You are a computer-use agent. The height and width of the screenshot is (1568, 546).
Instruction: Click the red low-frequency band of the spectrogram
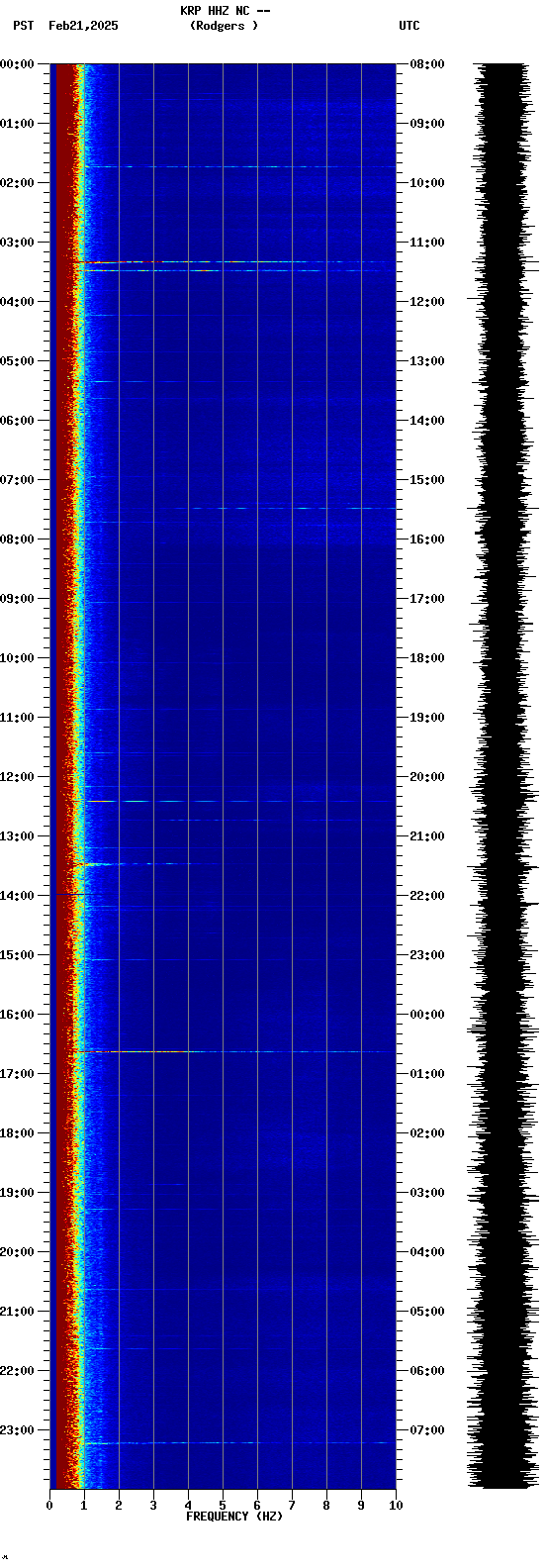[64, 776]
